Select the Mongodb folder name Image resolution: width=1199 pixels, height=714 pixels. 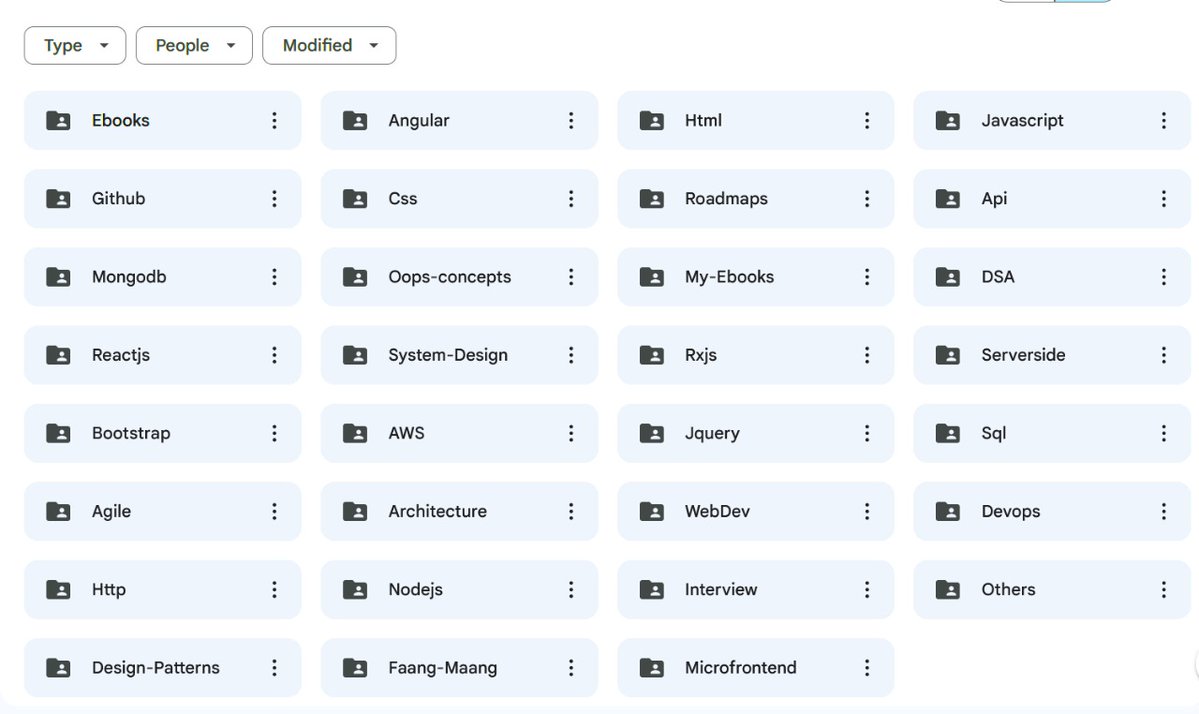(129, 277)
